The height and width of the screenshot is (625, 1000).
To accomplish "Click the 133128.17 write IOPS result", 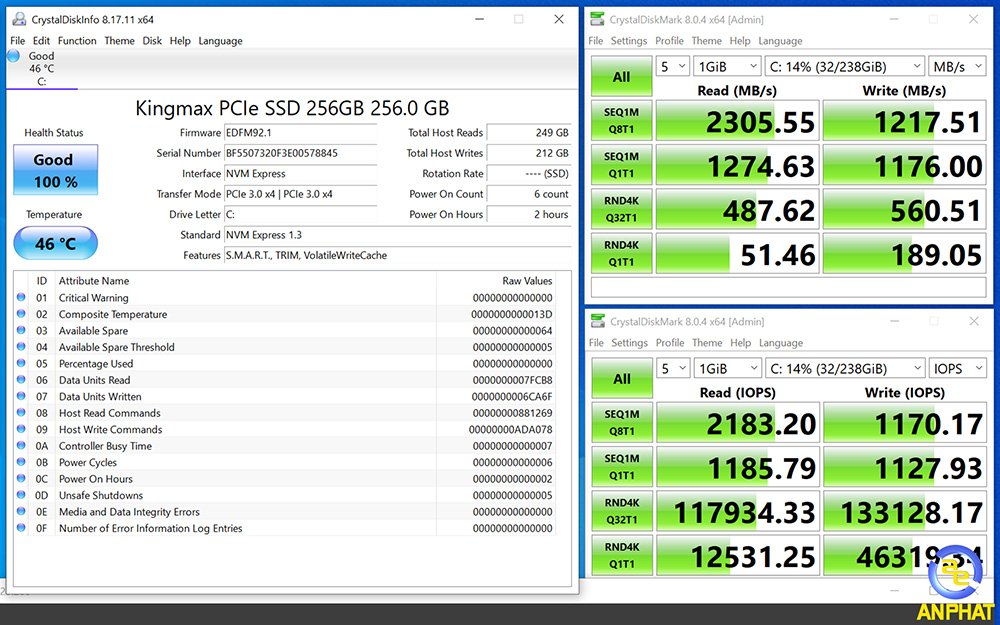I will coord(905,511).
